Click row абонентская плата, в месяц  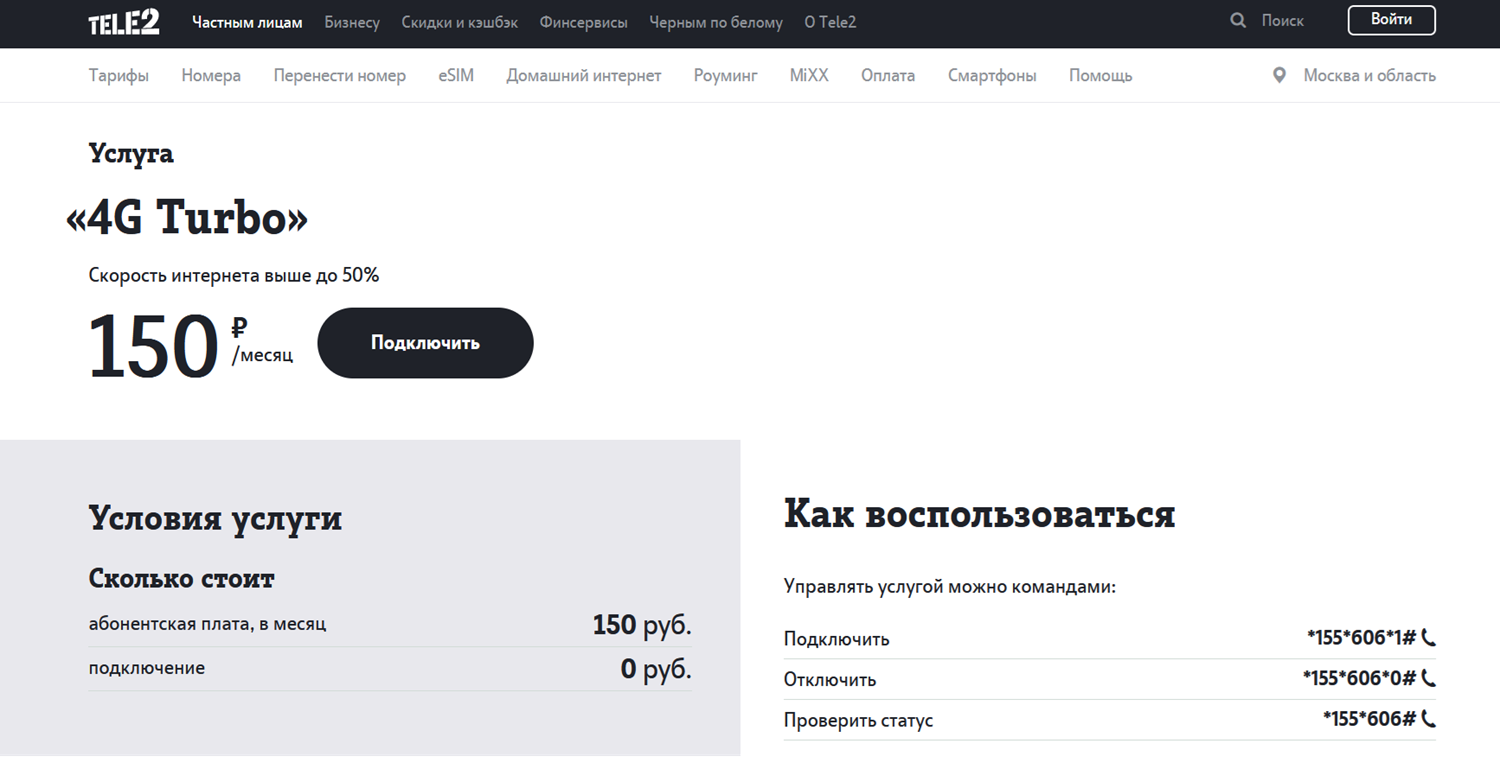click(x=390, y=625)
